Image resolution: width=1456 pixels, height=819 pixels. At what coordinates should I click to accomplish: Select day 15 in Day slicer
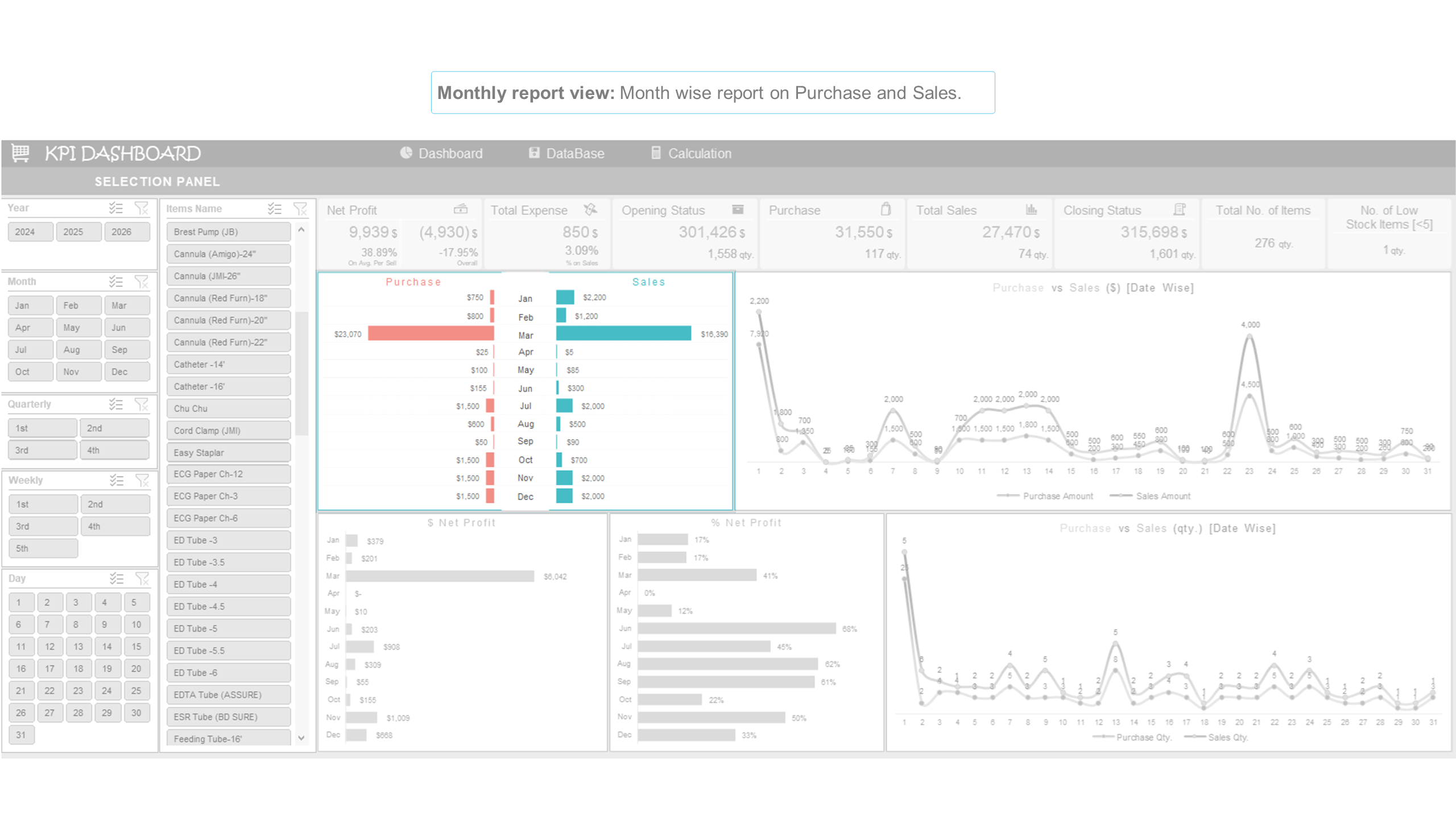(136, 647)
